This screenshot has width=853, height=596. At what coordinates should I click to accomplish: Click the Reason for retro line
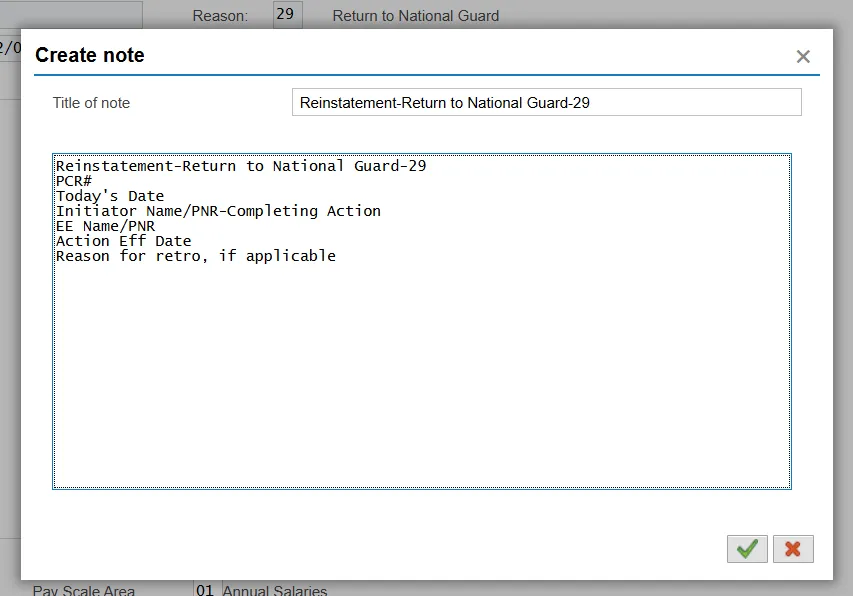click(x=195, y=256)
